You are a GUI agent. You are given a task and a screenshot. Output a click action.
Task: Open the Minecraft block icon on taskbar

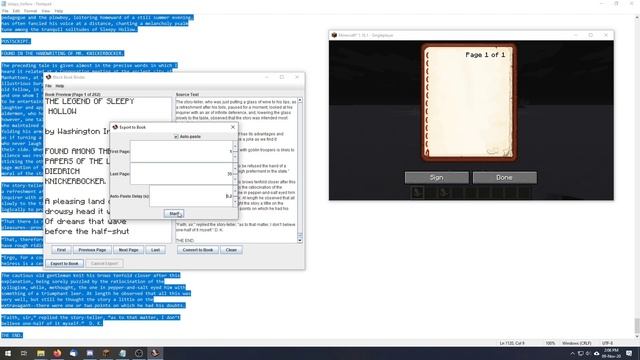coord(106,353)
